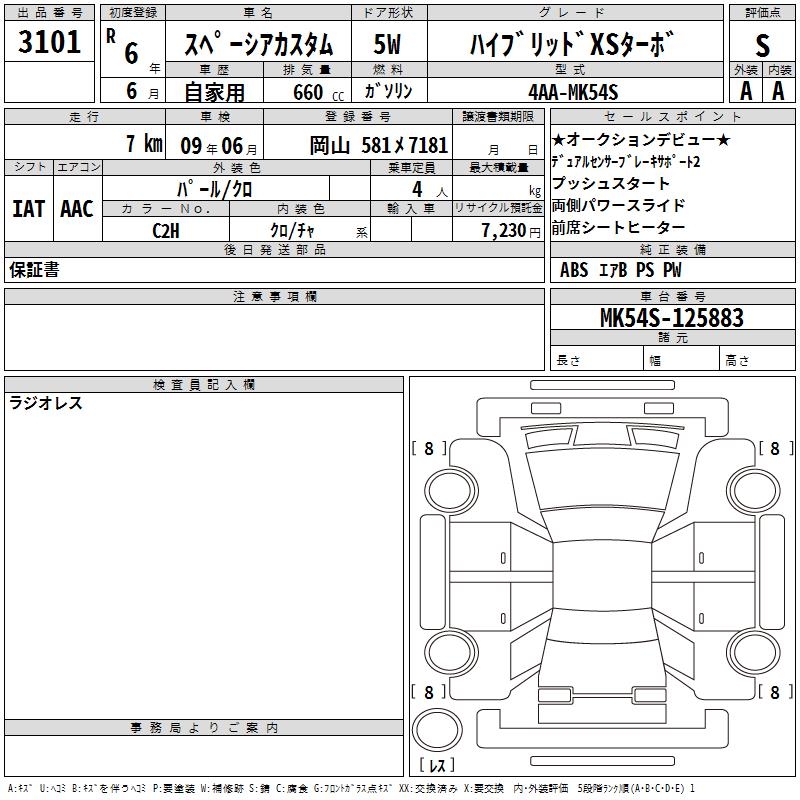The image size is (800, 800).
Task: Click the rear window in car diagram
Action: coord(602,625)
